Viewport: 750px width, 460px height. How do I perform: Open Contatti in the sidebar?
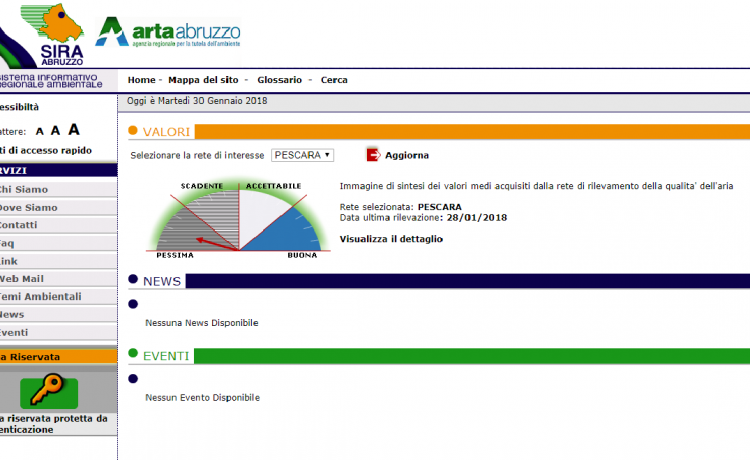pyautogui.click(x=20, y=225)
